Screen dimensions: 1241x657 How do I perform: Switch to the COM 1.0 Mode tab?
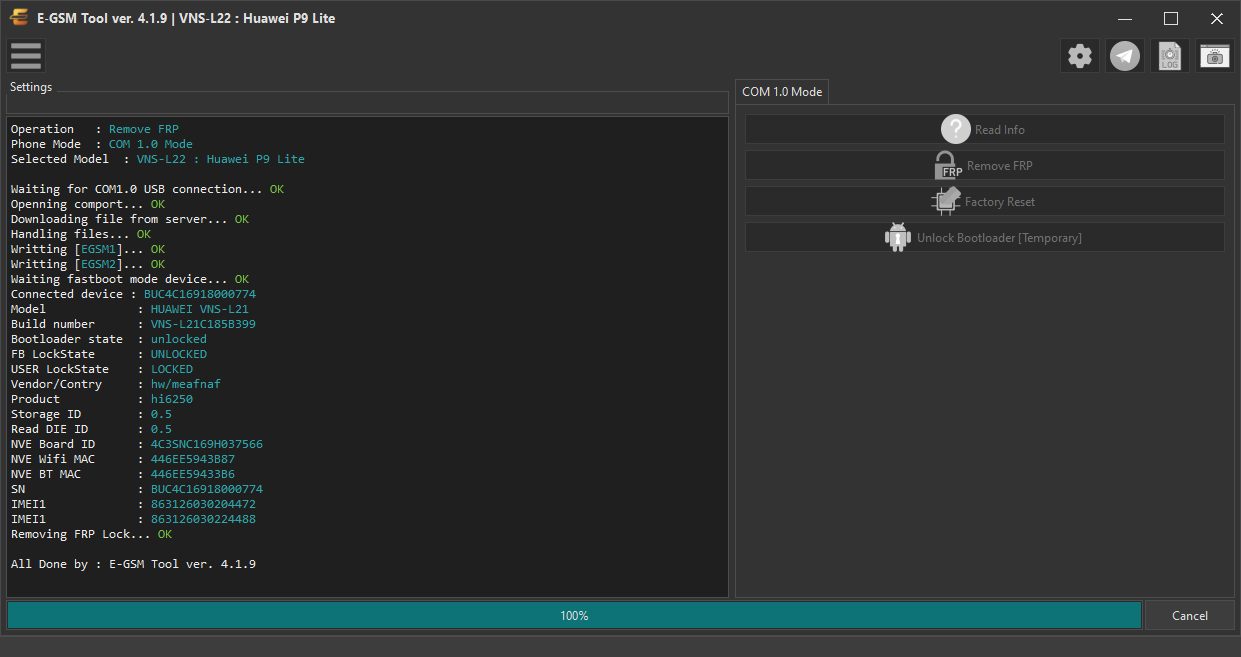(x=782, y=91)
